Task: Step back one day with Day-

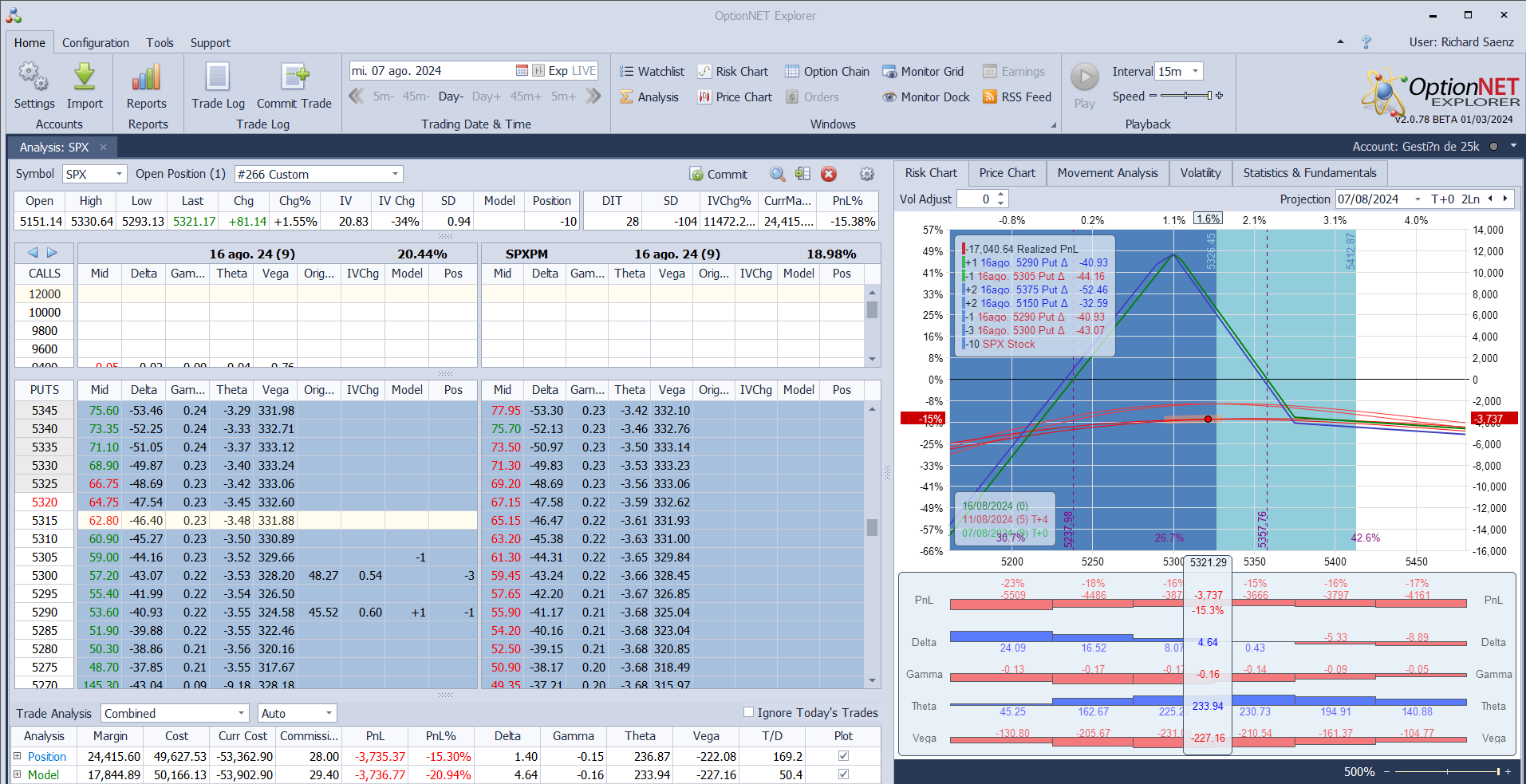Action: (451, 97)
